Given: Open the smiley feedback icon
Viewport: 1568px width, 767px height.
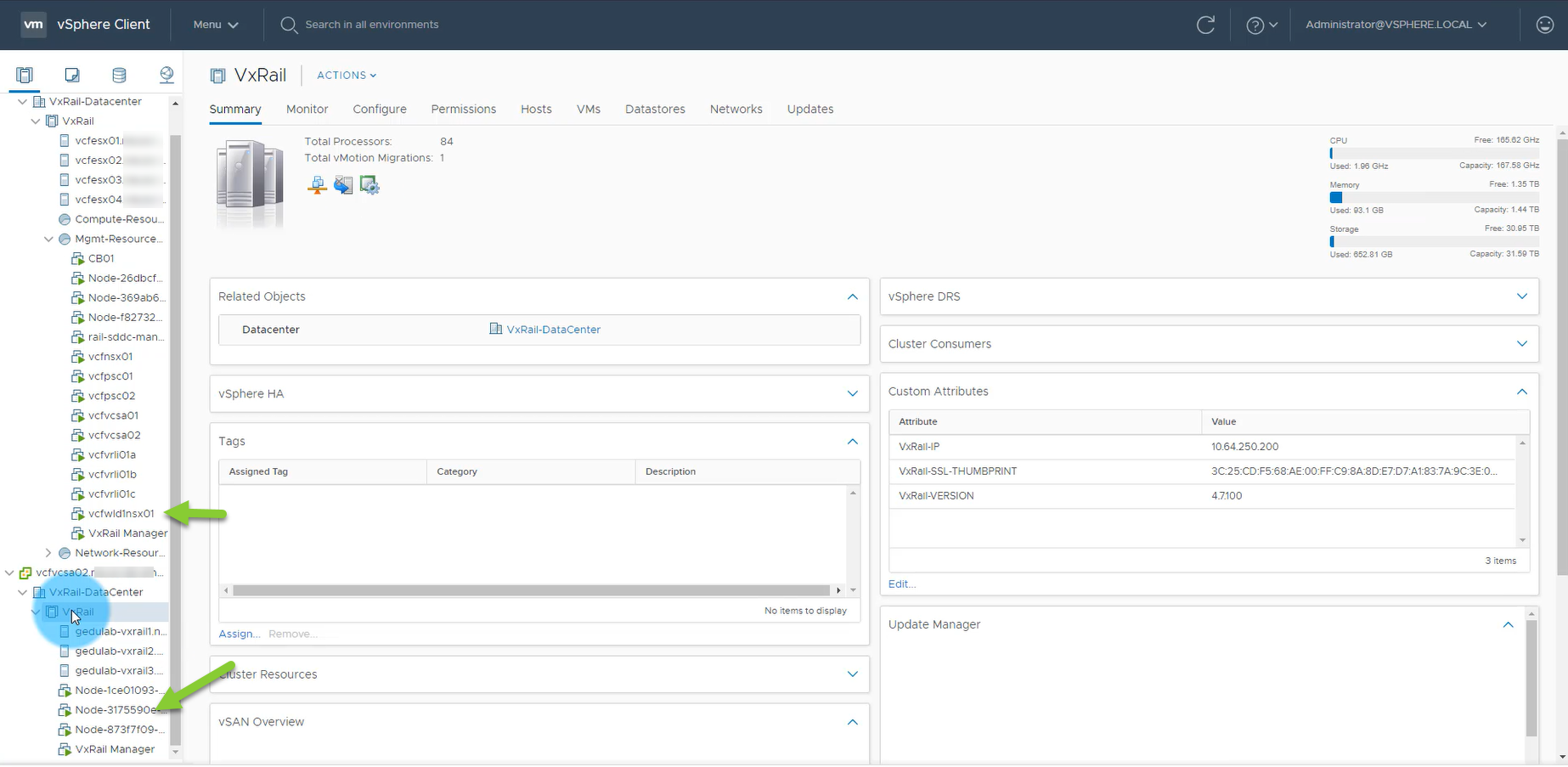Looking at the screenshot, I should 1545,25.
